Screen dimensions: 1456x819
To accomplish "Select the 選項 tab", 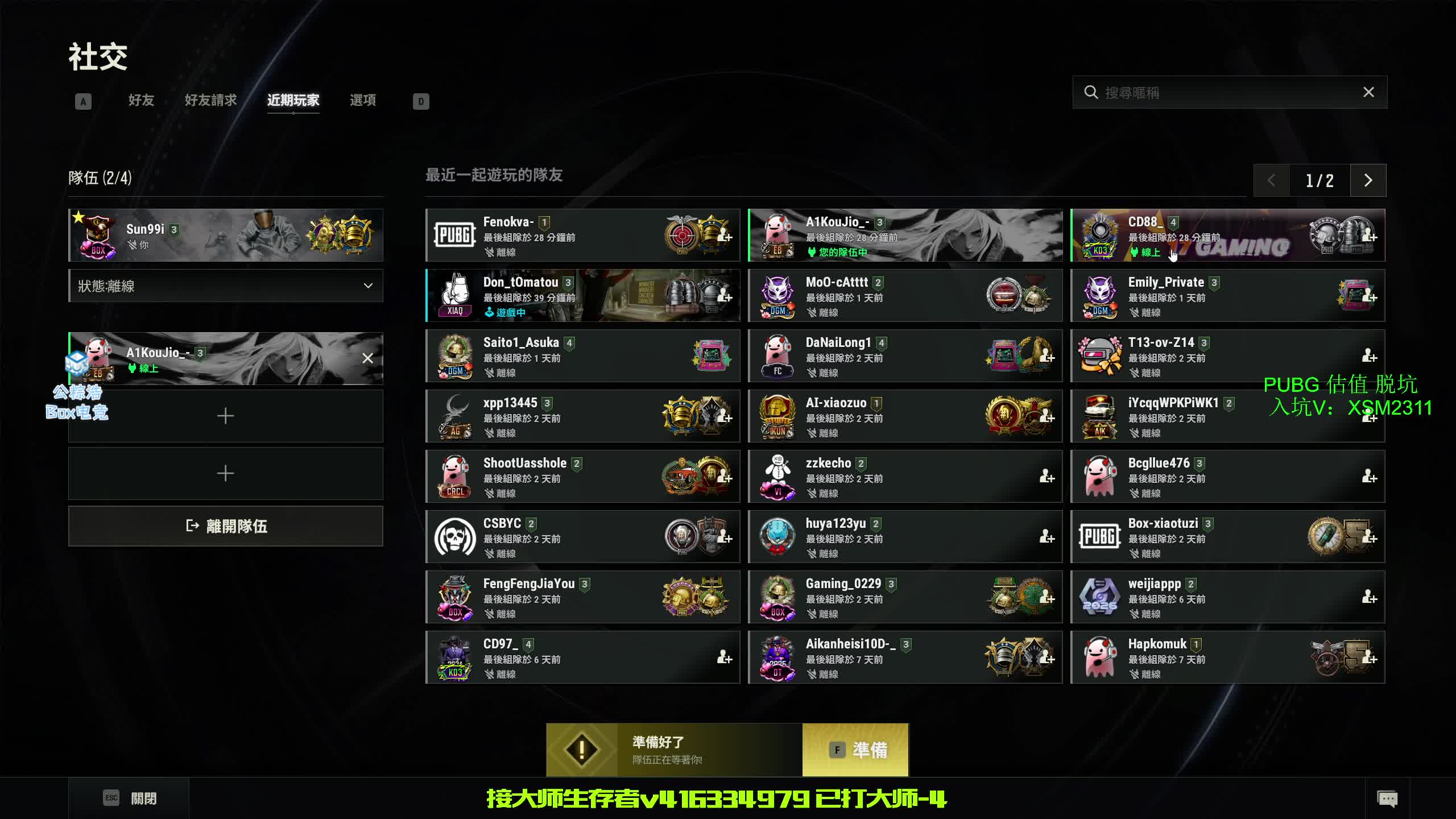I will point(363,100).
